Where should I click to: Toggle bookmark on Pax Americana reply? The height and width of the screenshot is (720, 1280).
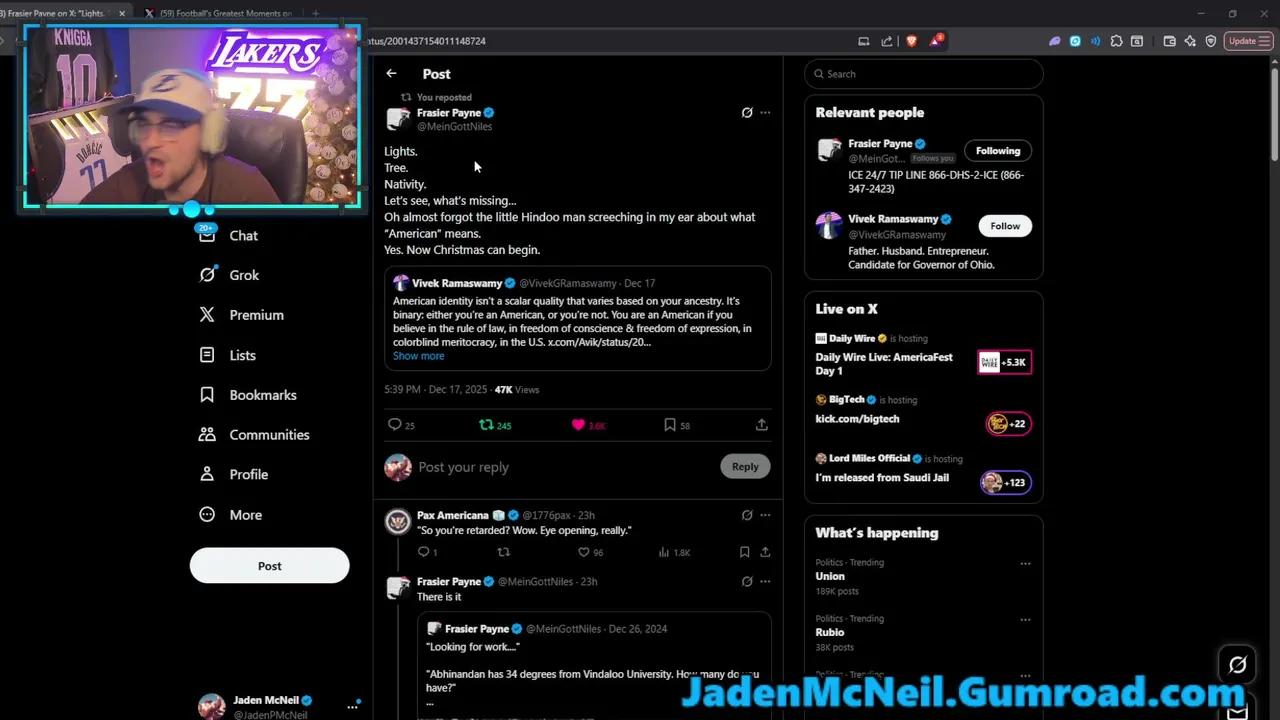coord(744,552)
